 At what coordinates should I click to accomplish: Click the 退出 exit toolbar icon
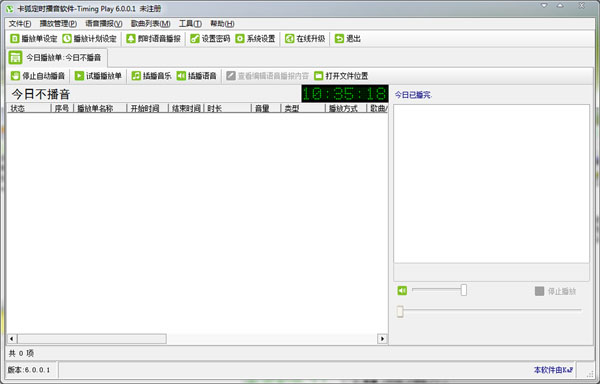click(339, 39)
